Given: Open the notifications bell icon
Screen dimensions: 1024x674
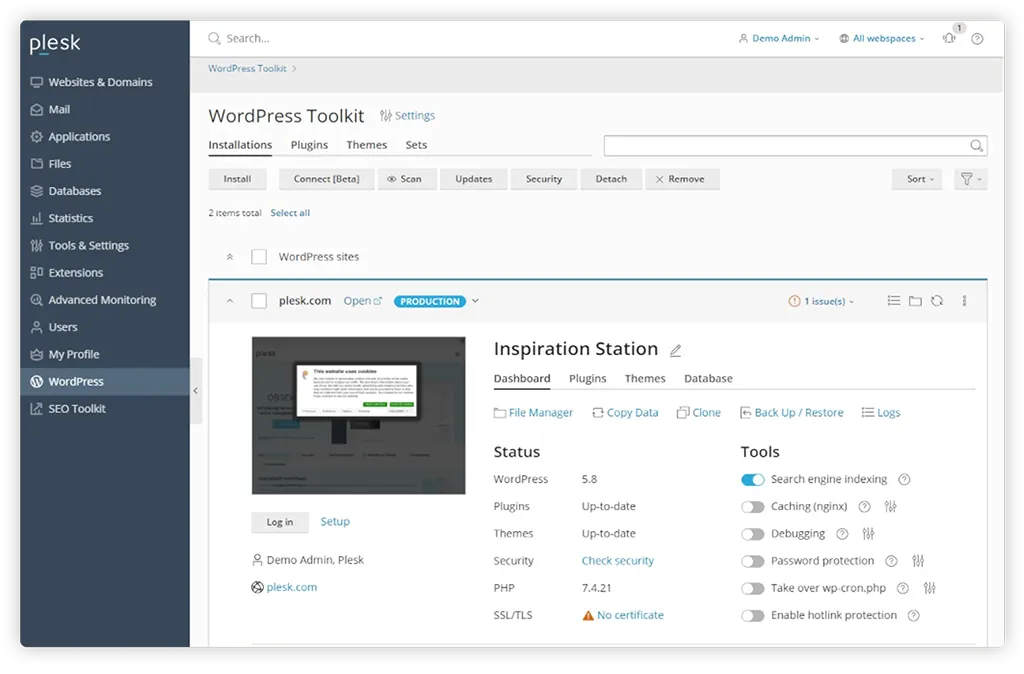Looking at the screenshot, I should pos(948,37).
